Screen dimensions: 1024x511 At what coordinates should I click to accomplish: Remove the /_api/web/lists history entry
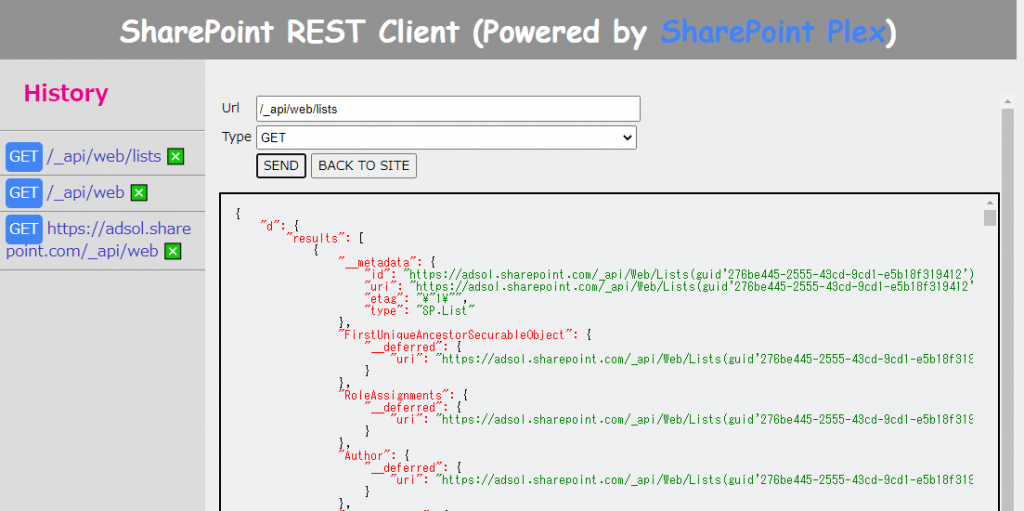(x=176, y=156)
